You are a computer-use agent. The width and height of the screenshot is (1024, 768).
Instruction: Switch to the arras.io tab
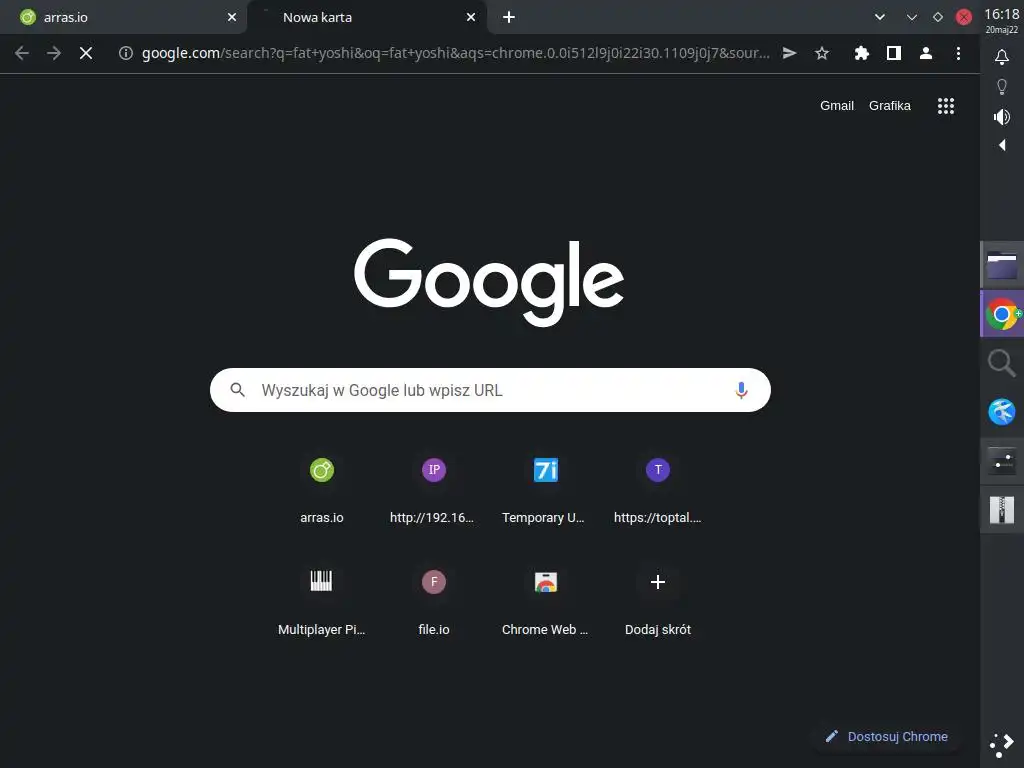(x=123, y=18)
